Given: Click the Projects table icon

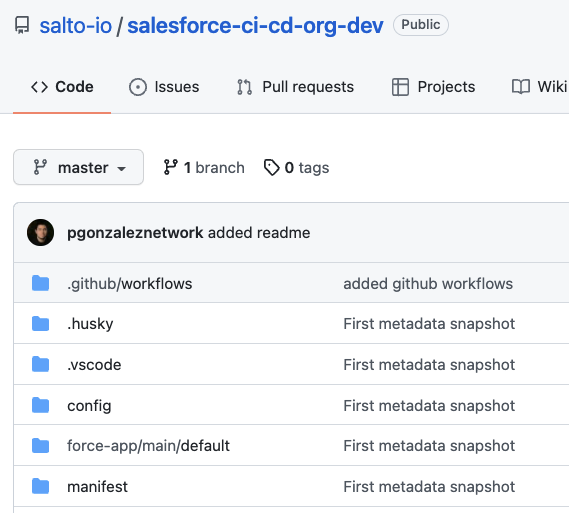Looking at the screenshot, I should [x=400, y=87].
